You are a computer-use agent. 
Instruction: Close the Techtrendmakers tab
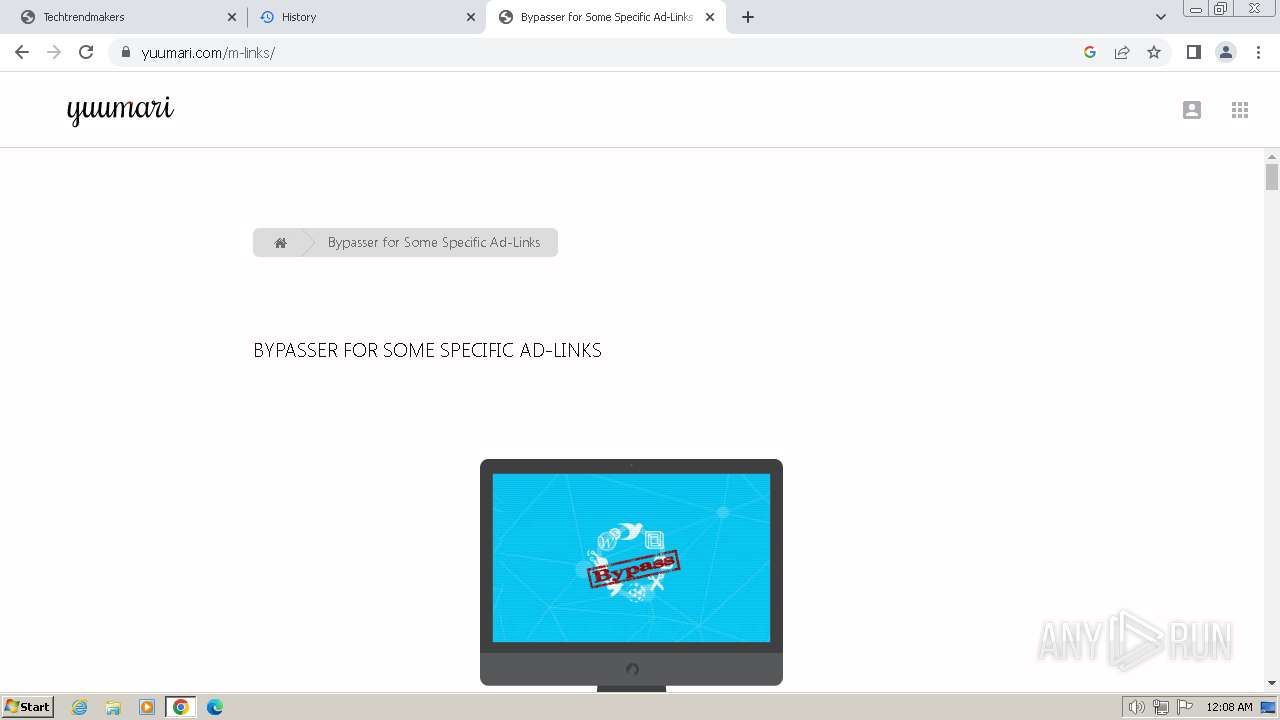[x=232, y=17]
